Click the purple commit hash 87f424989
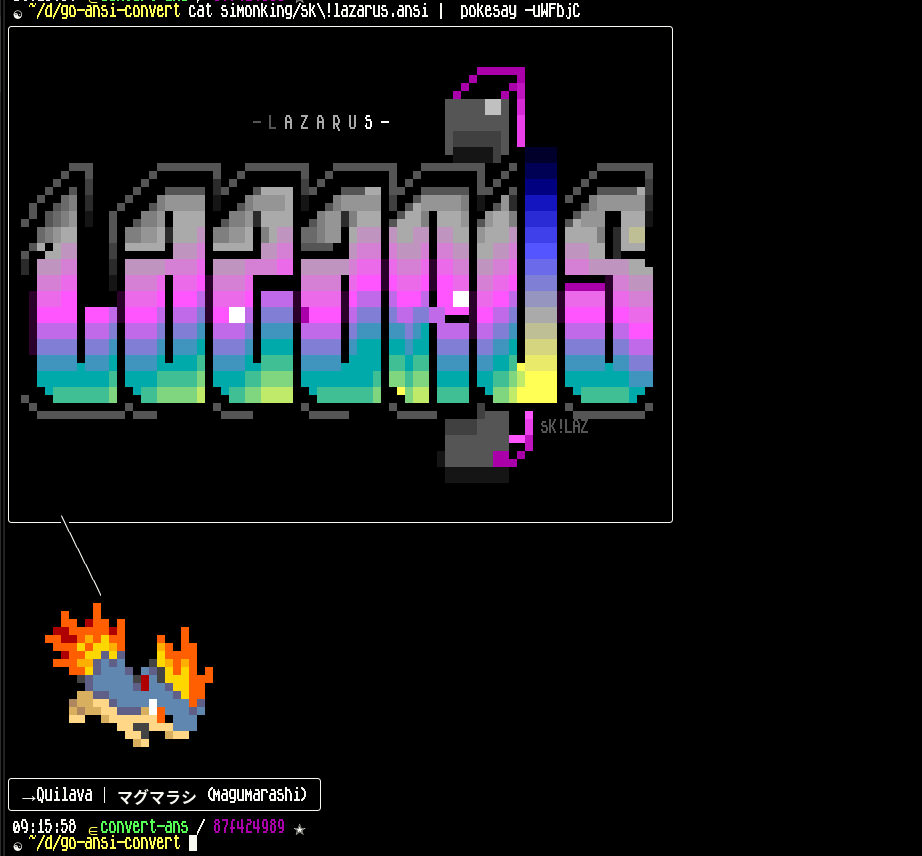Image resolution: width=922 pixels, height=856 pixels. point(248,828)
